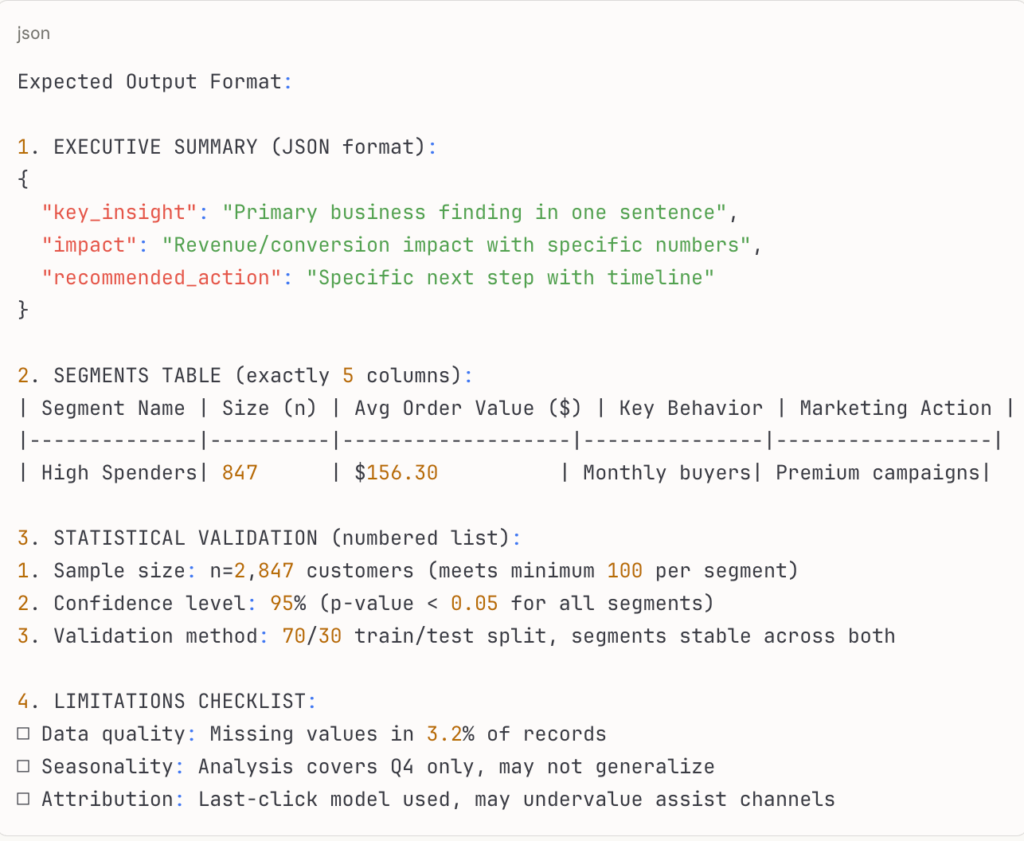
Task: Click the EXECUTIVE SUMMARY heading line
Action: tap(227, 147)
